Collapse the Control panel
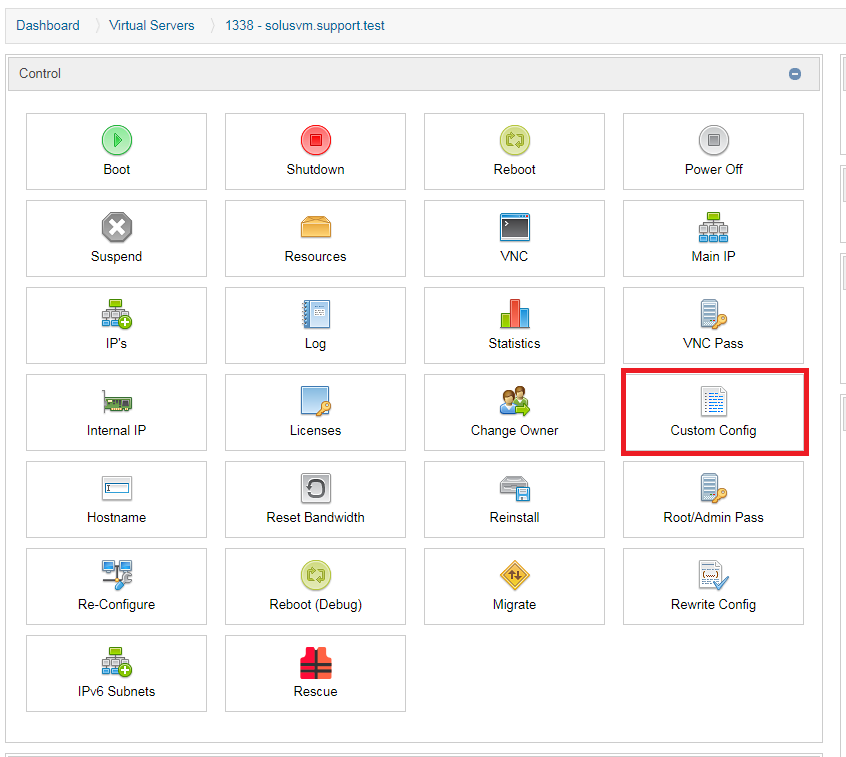This screenshot has height=757, width=846. [x=795, y=74]
